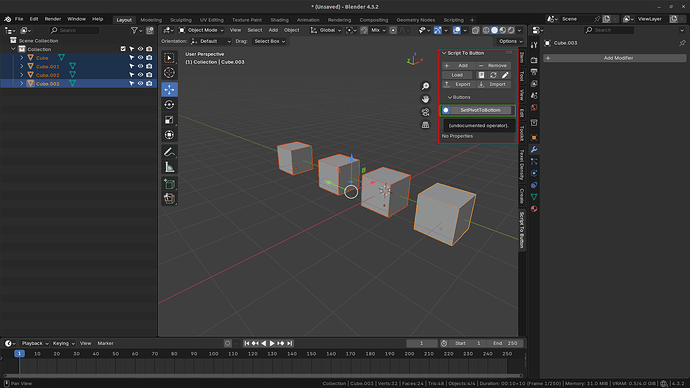
Task: Open the Modifiers wrench properties tab
Action: click(534, 150)
